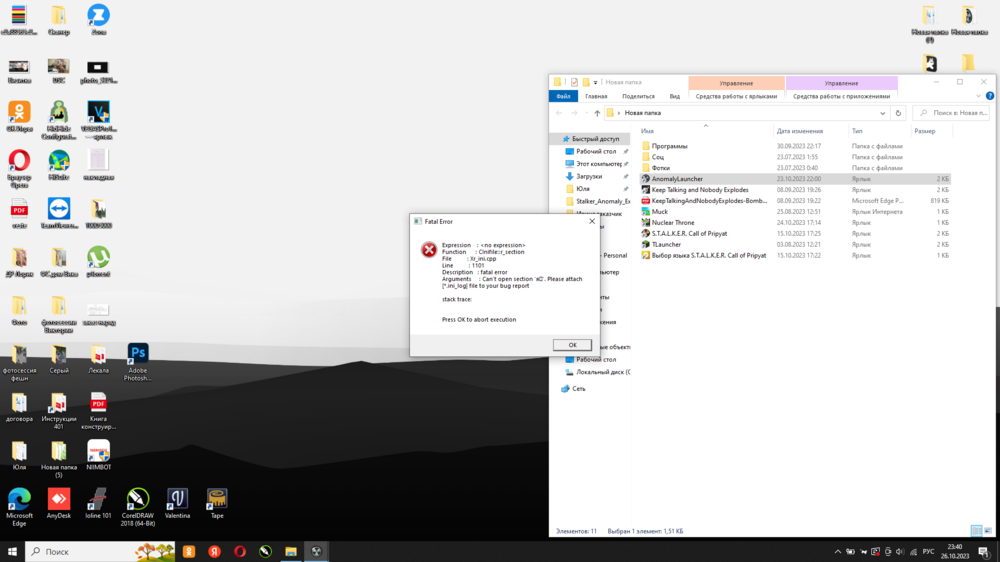Open the Файл menu in Explorer

[563, 97]
